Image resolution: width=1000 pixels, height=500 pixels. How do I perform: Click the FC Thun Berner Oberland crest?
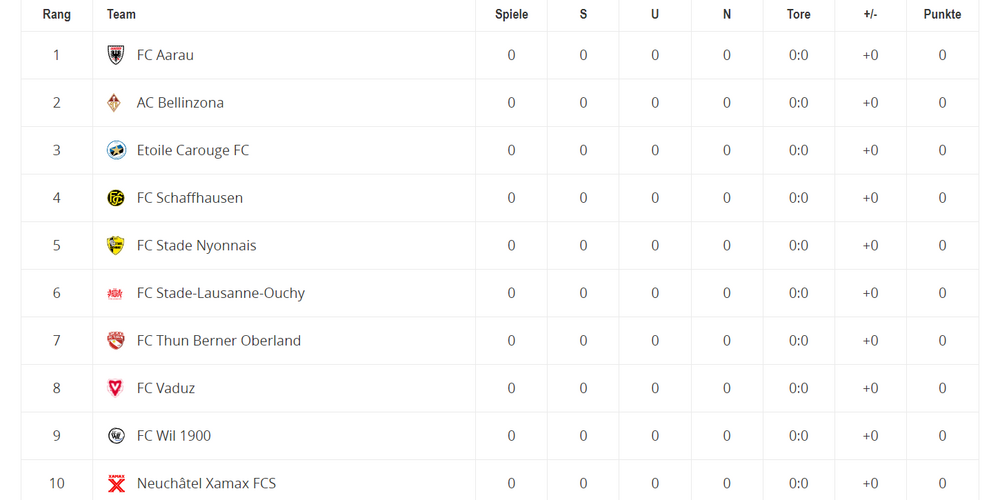coord(115,341)
